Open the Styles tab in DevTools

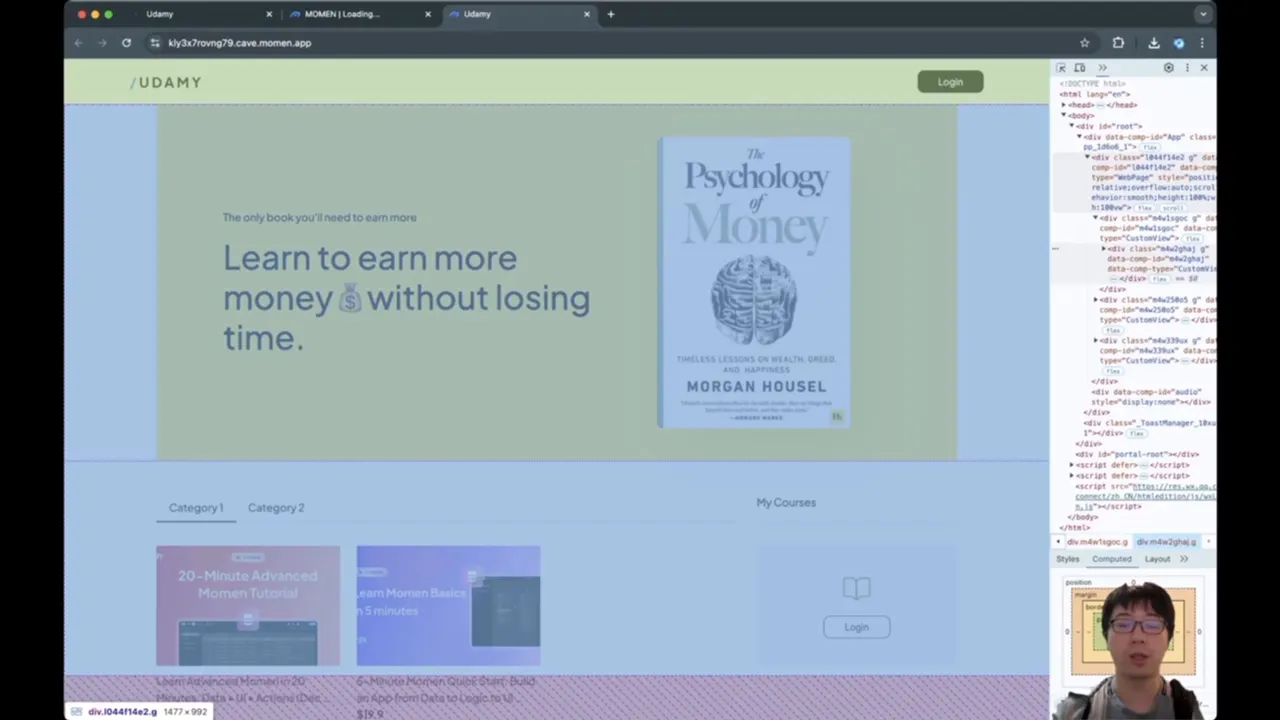click(x=1068, y=559)
